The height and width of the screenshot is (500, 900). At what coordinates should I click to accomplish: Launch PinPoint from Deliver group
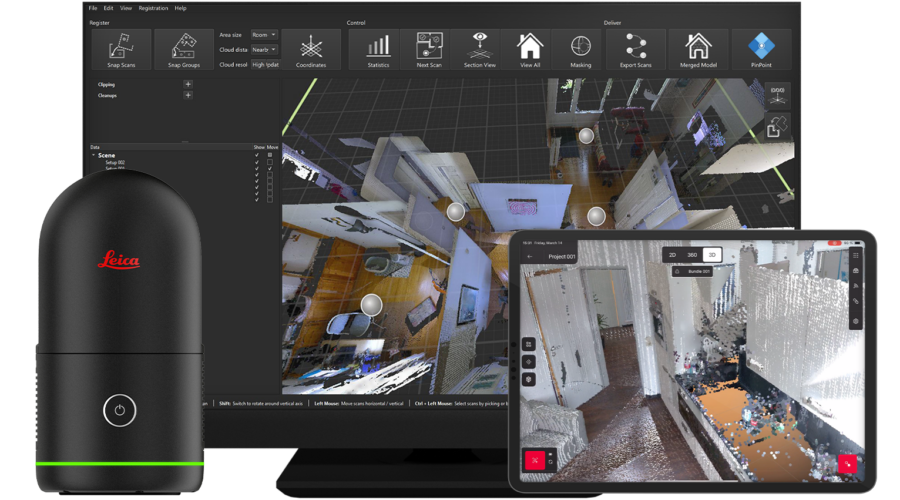coord(761,49)
